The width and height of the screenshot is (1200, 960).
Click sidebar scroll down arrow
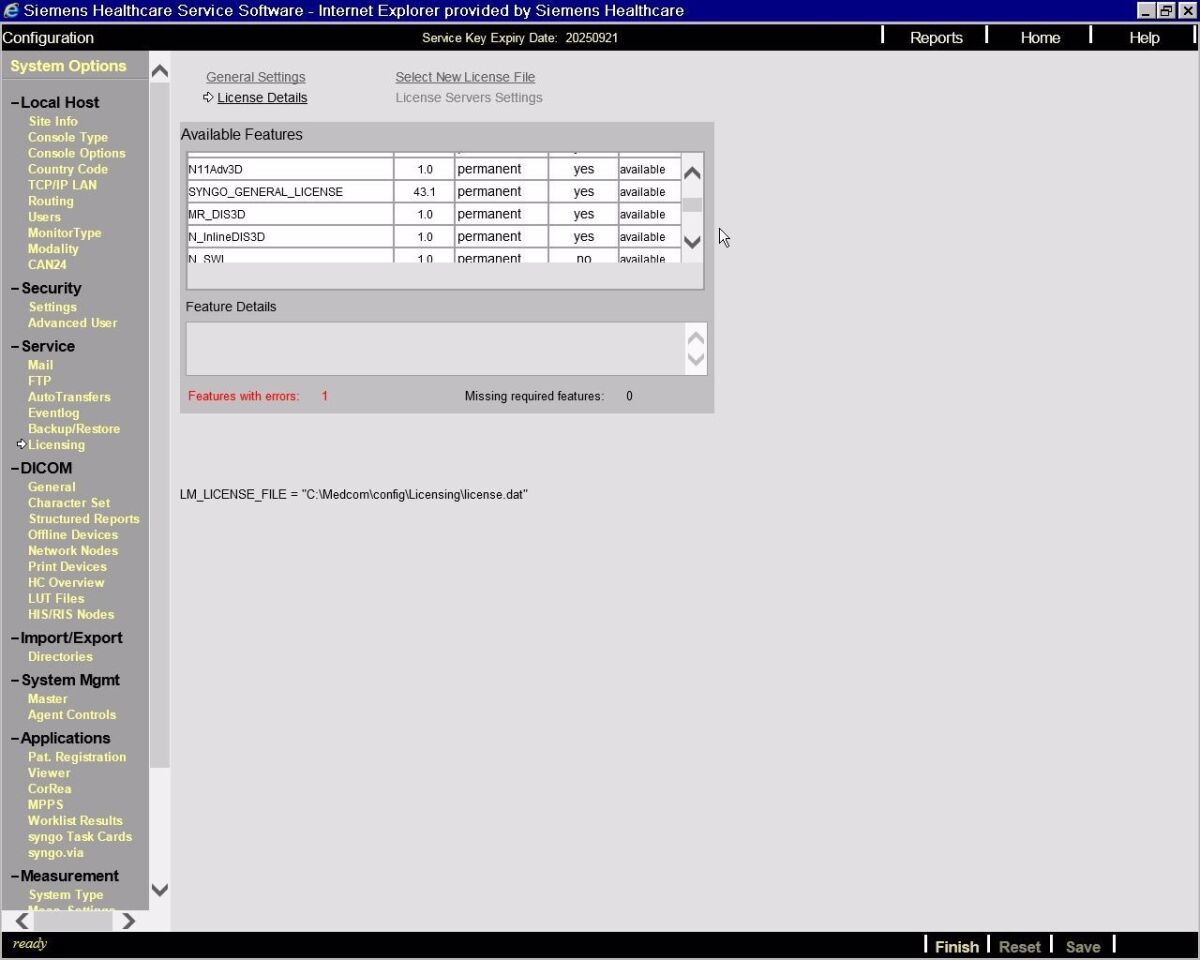(159, 889)
